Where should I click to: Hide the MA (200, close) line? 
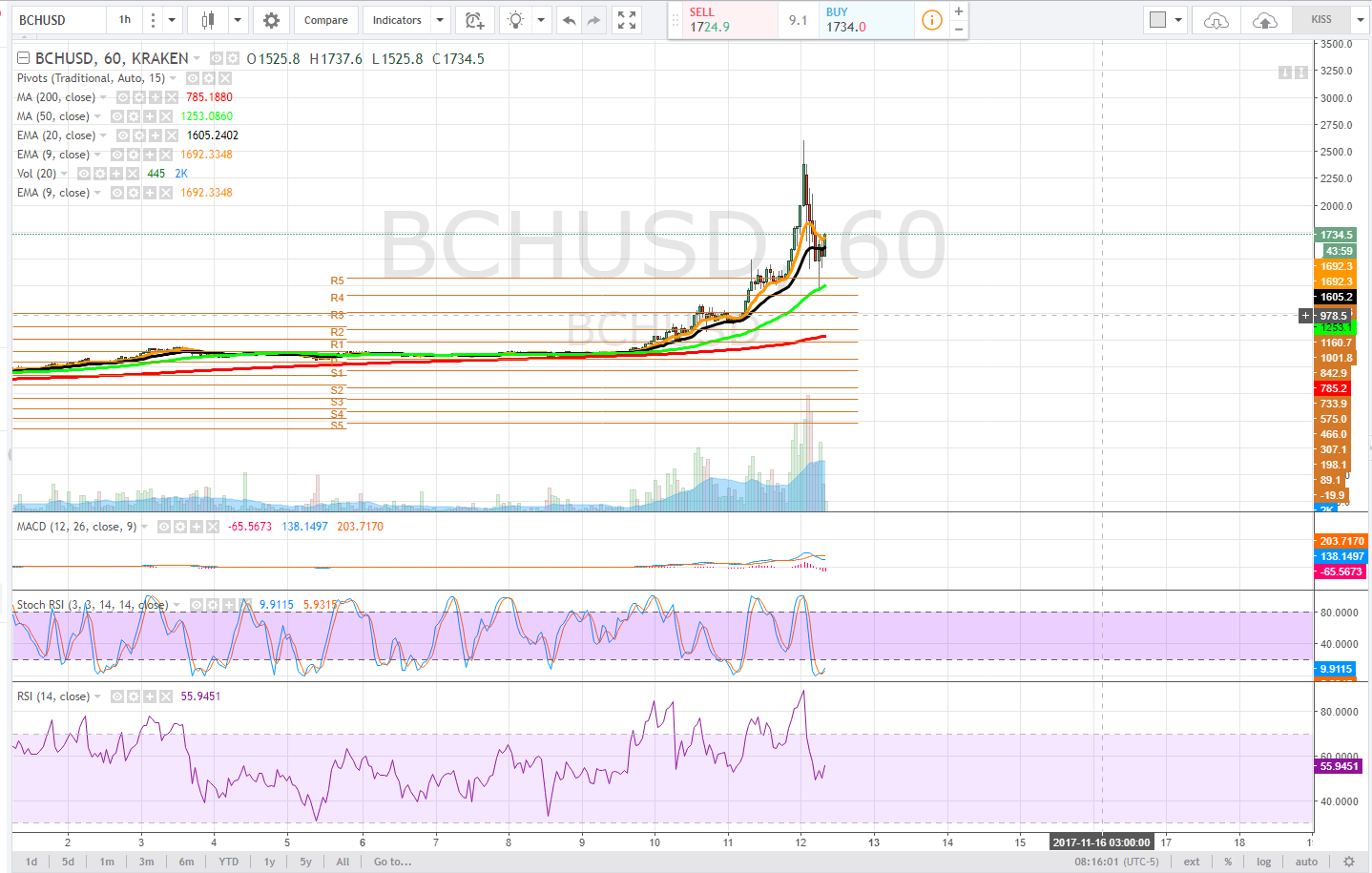coord(123,97)
